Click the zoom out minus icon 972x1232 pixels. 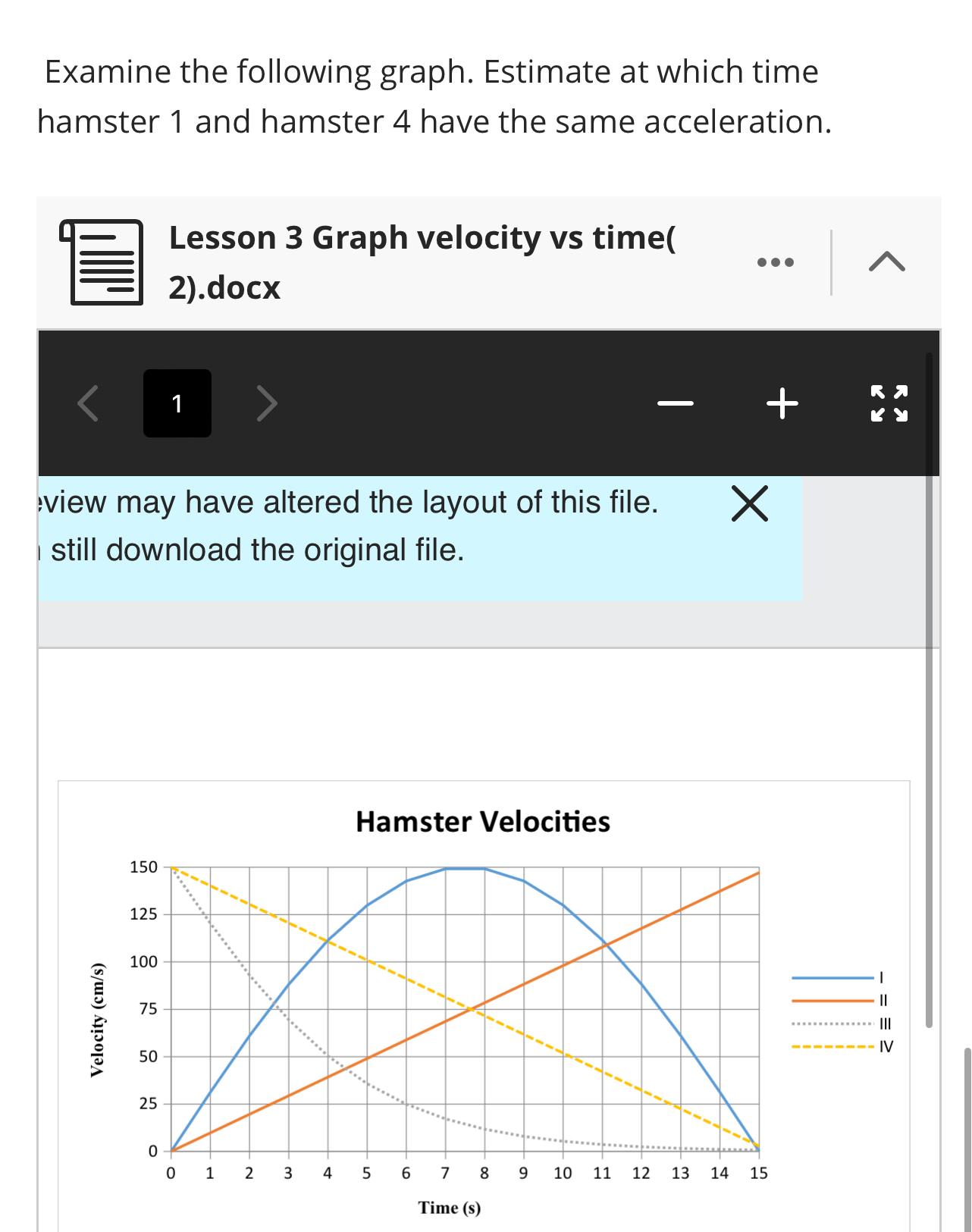[x=675, y=404]
